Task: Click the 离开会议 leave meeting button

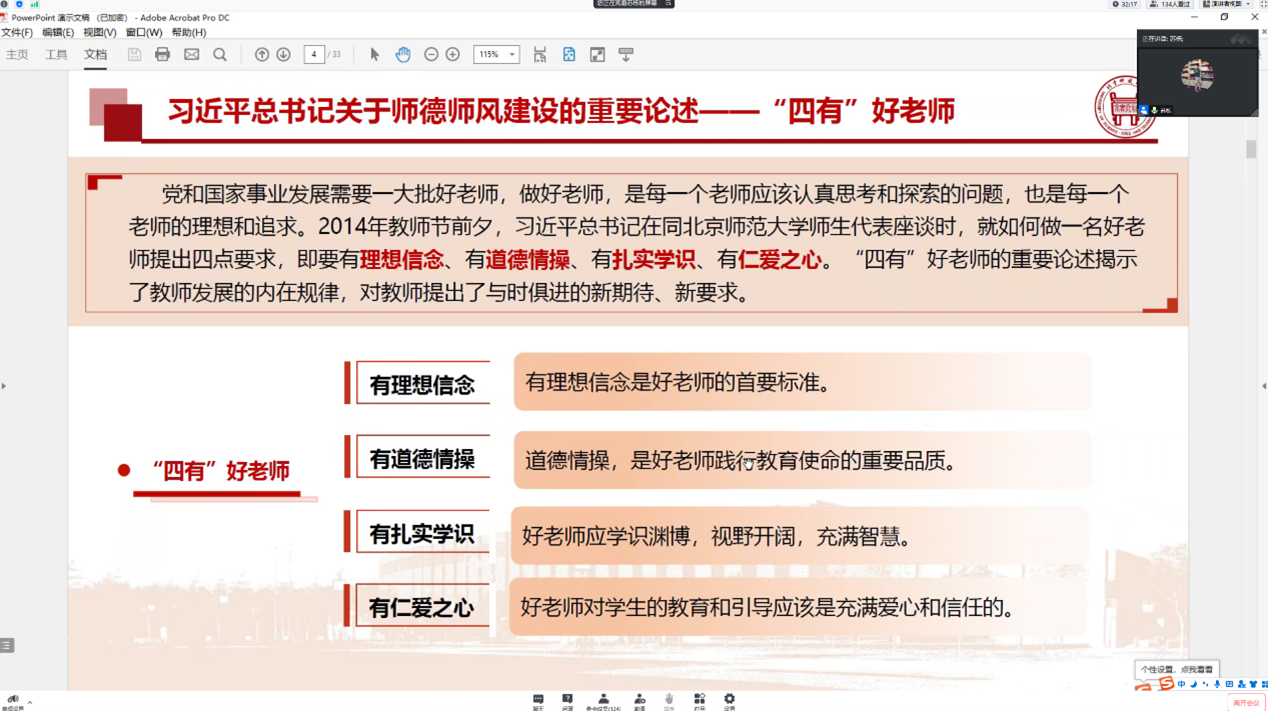Action: (x=1246, y=703)
